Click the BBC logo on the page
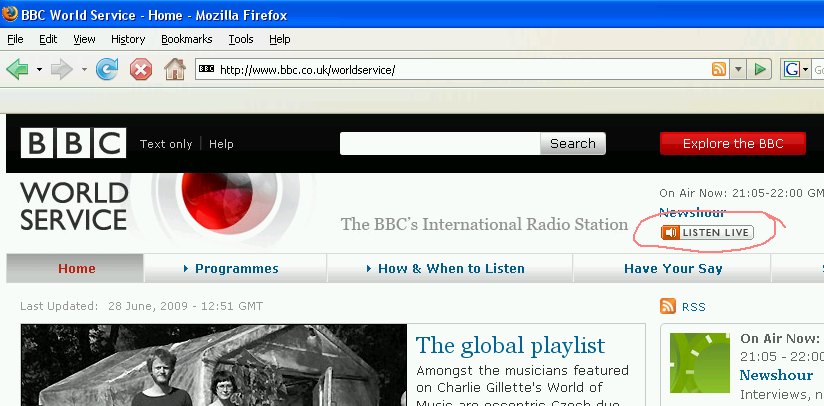The image size is (824, 406). pos(74,143)
